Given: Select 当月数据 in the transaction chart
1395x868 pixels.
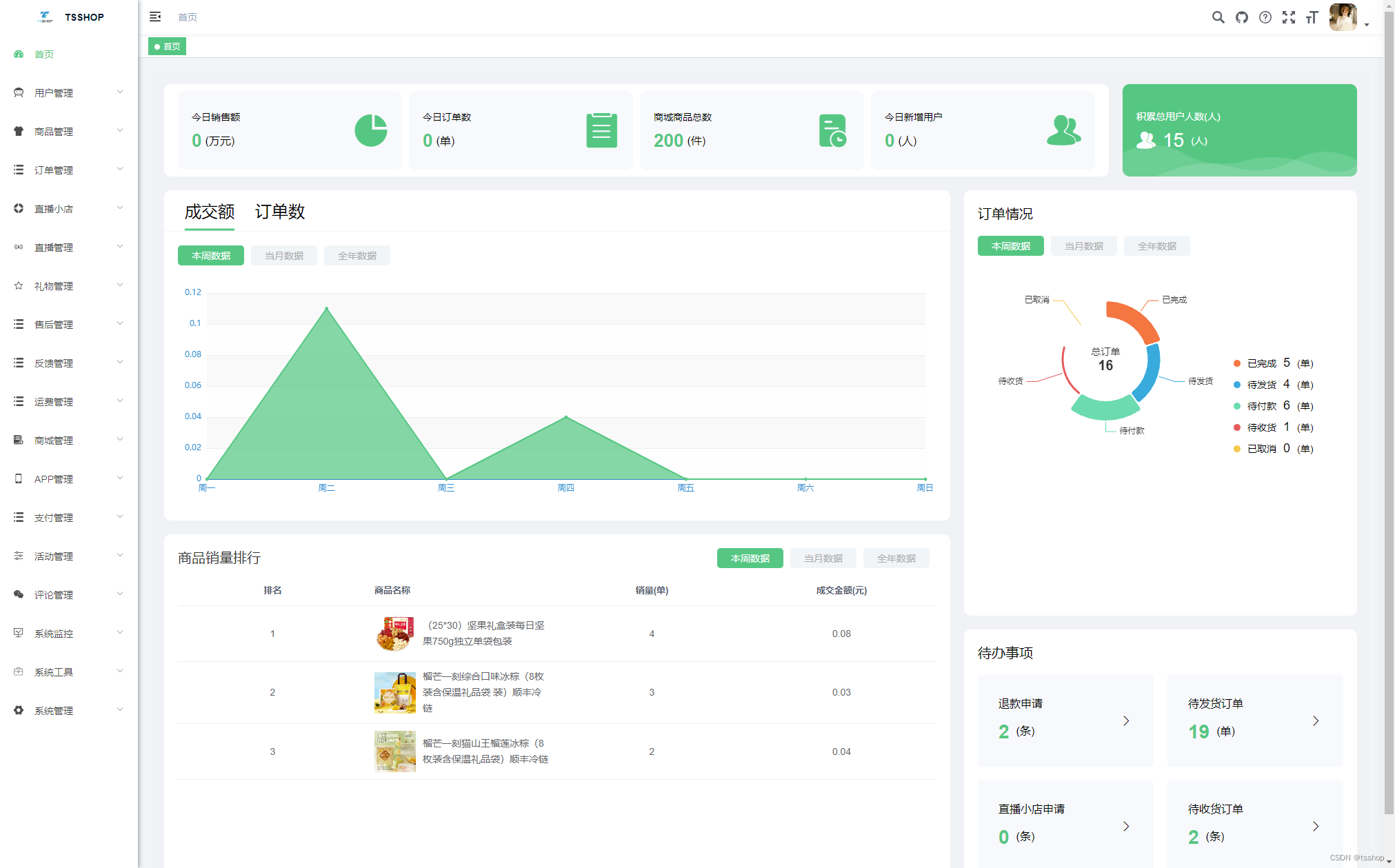Looking at the screenshot, I should 283,256.
